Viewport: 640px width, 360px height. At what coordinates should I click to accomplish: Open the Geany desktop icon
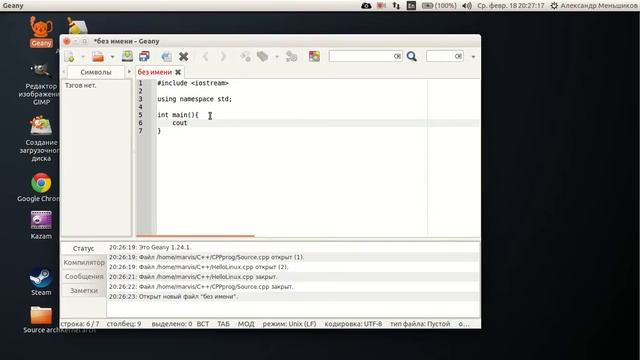pyautogui.click(x=41, y=32)
